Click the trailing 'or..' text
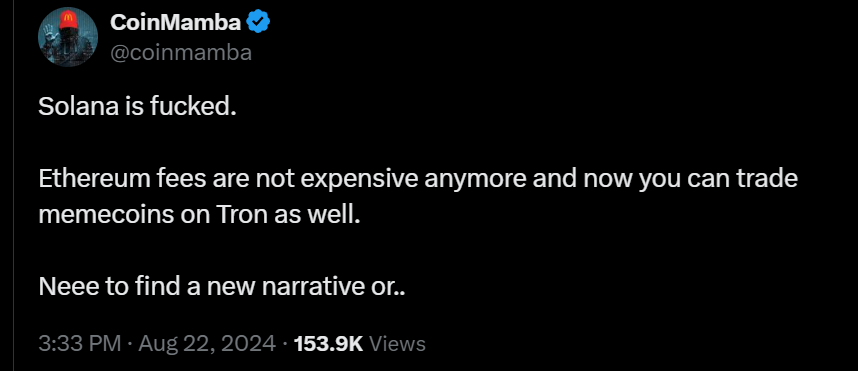Viewport: 858px width, 371px height. [x=386, y=288]
